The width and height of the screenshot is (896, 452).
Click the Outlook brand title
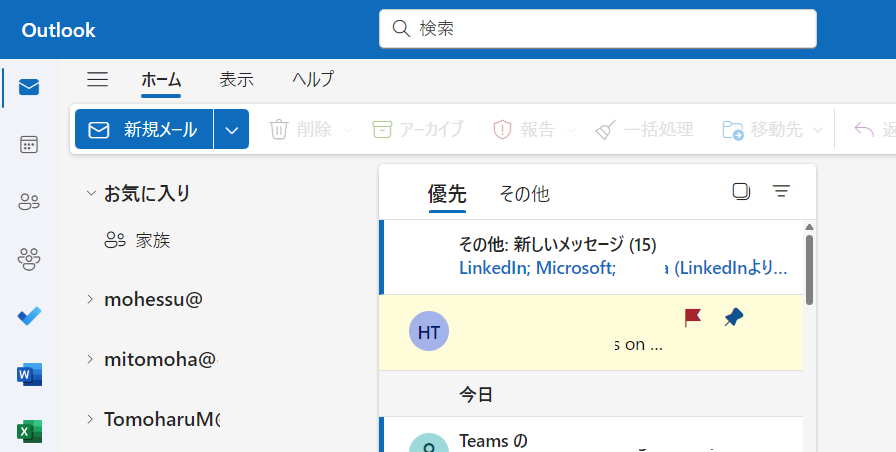58,30
